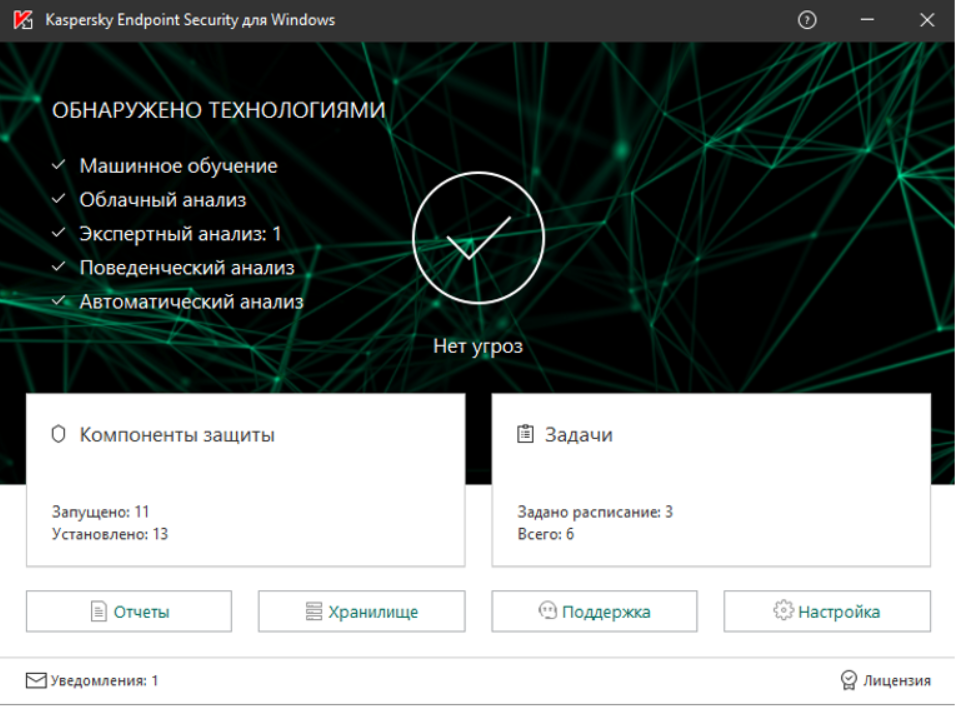Click the storage stack icon on Хранилище
Screen dimensions: 956x710
313,611
